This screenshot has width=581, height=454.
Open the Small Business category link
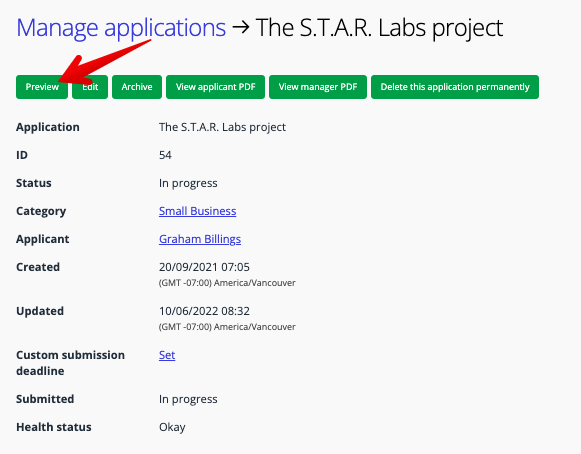pos(197,211)
